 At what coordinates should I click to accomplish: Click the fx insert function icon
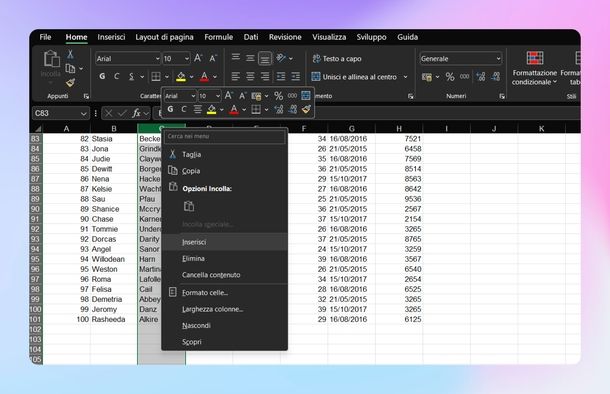click(136, 113)
